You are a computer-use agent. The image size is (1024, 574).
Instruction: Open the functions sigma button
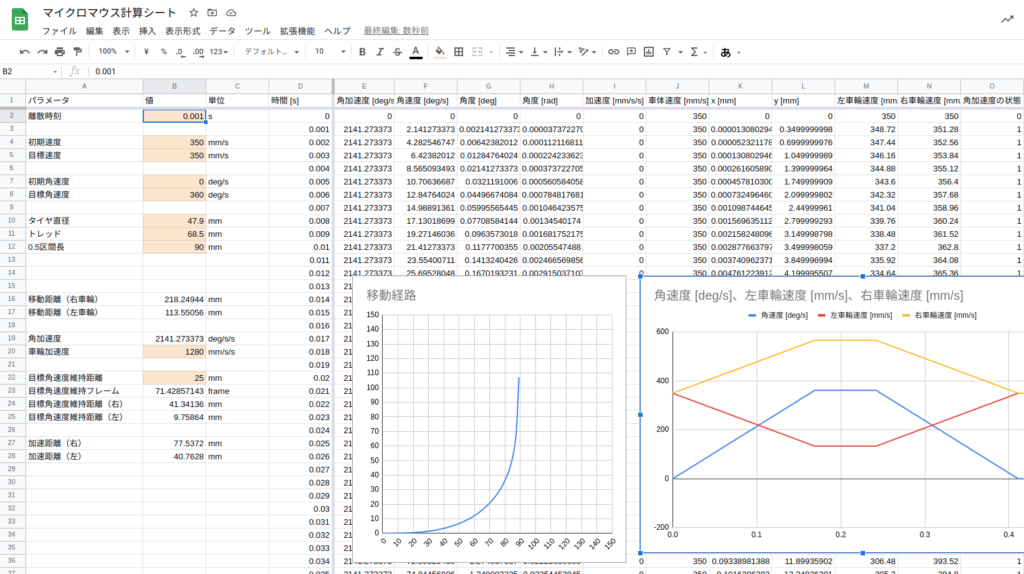point(694,52)
